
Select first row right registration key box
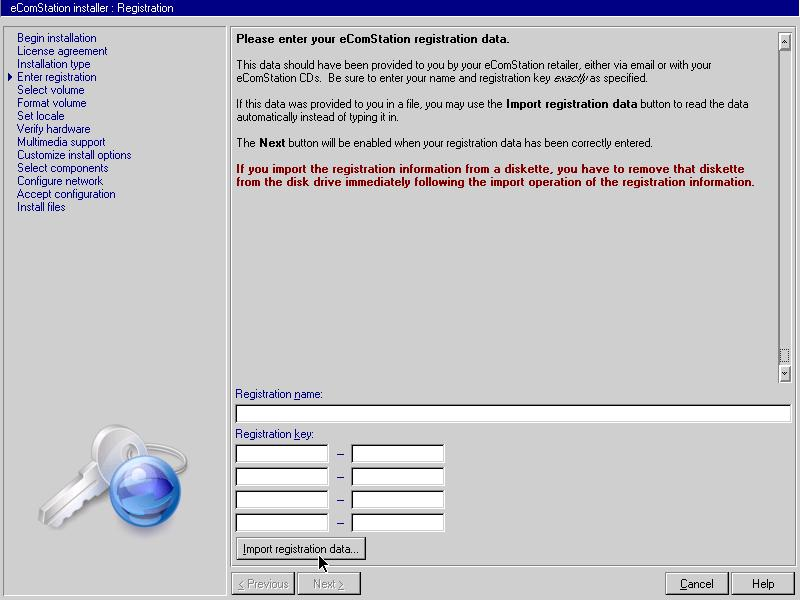coord(398,454)
